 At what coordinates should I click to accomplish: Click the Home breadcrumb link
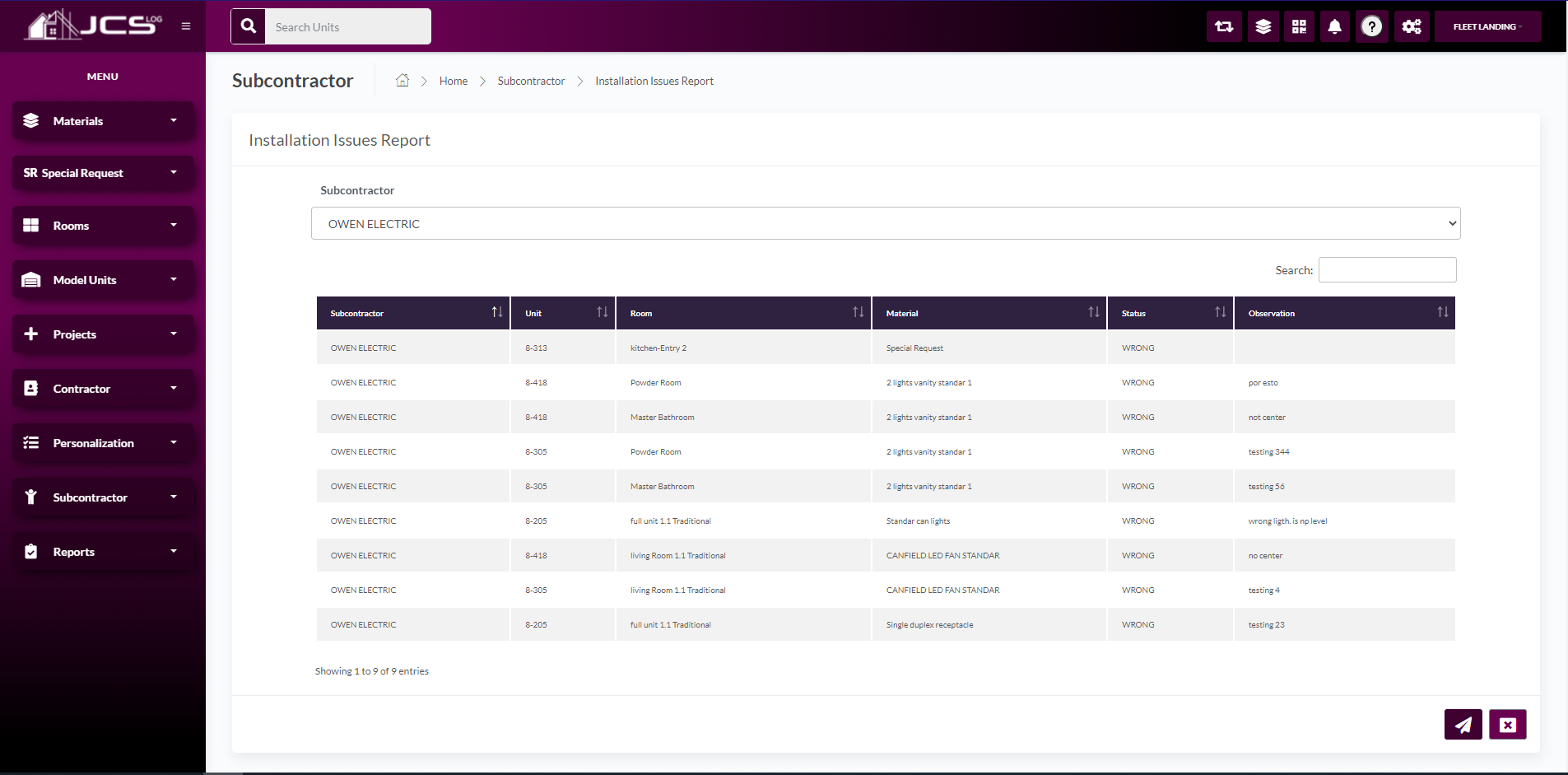(453, 81)
